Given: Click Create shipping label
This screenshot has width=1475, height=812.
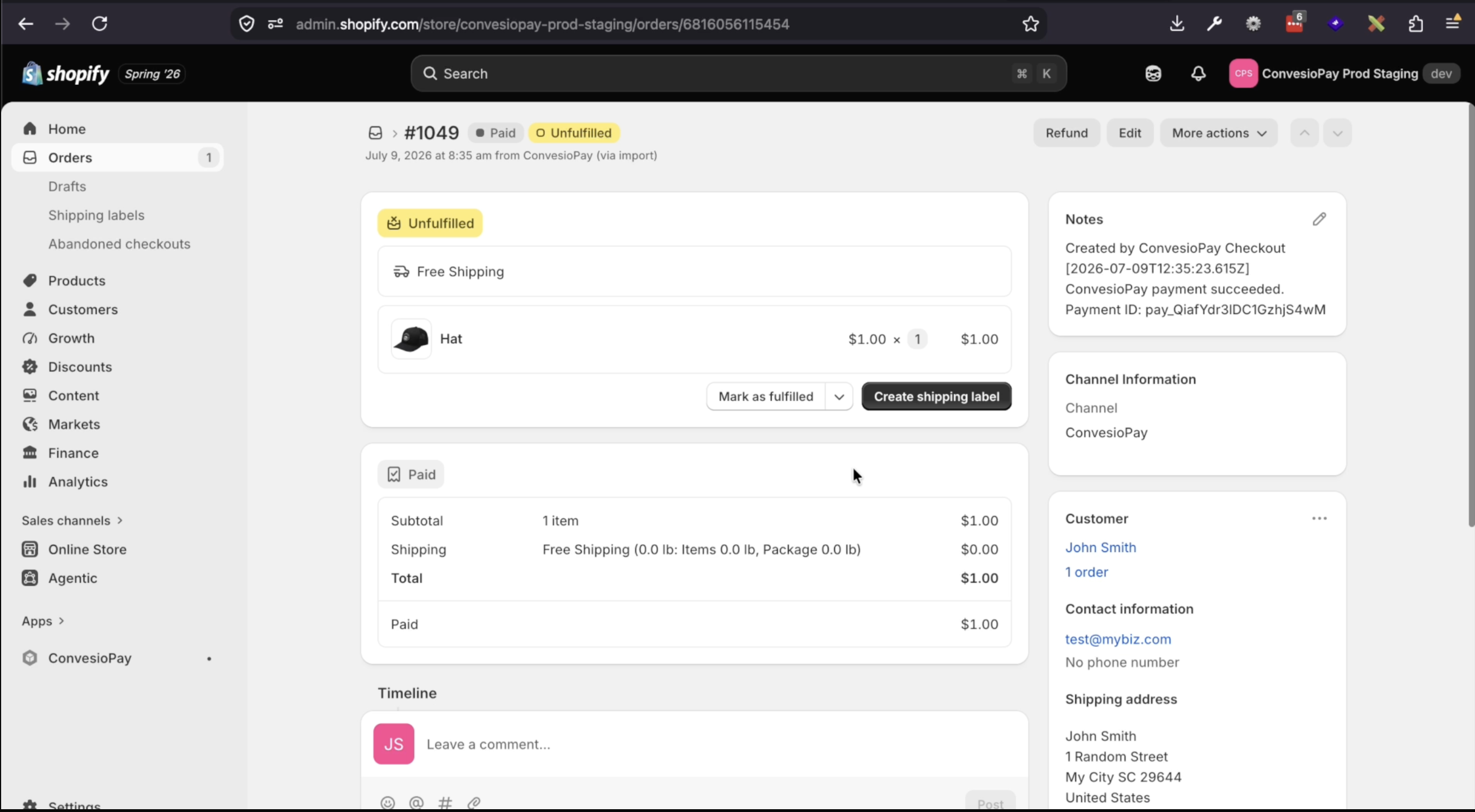Looking at the screenshot, I should coord(937,397).
